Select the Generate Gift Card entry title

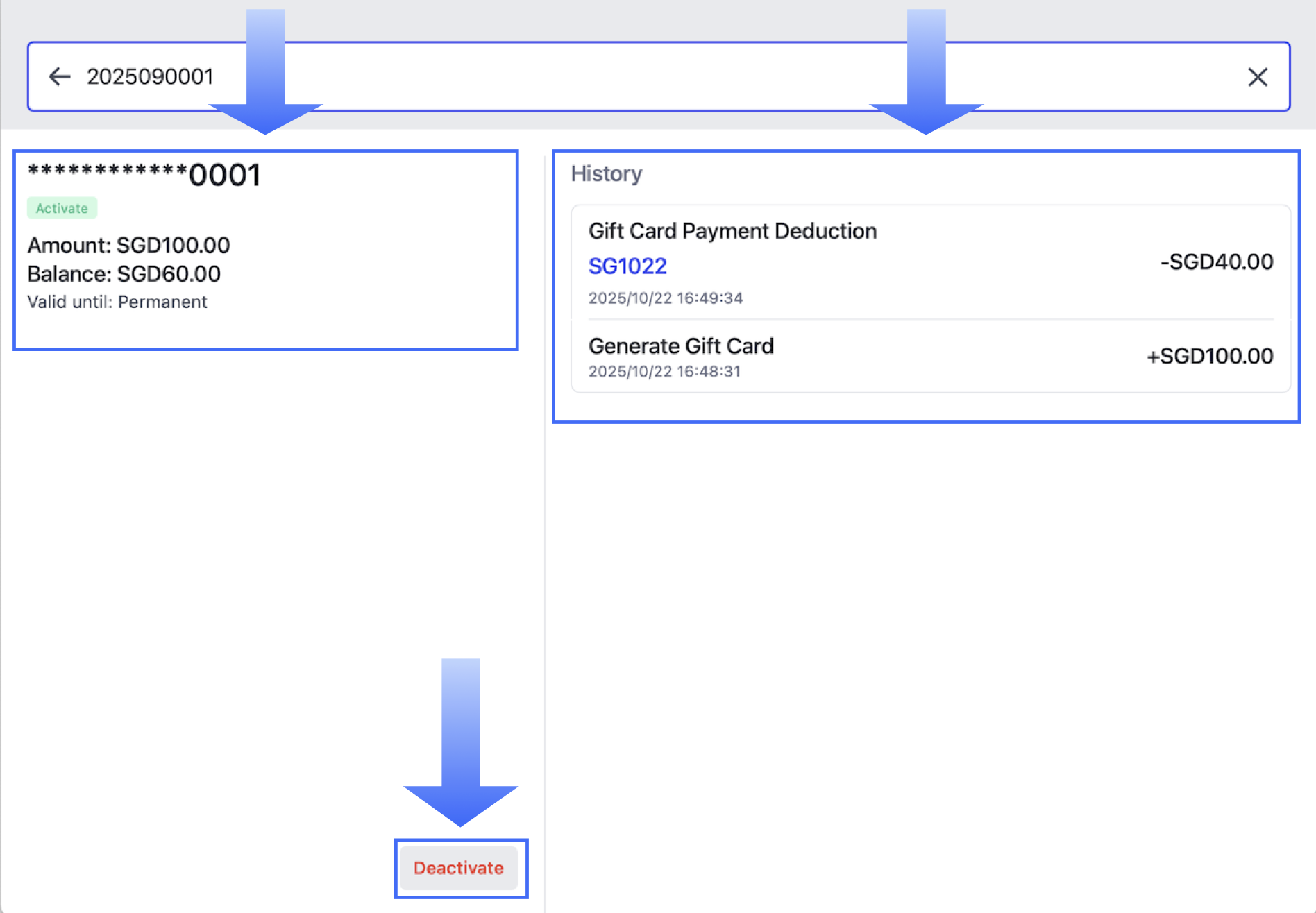[x=681, y=345]
